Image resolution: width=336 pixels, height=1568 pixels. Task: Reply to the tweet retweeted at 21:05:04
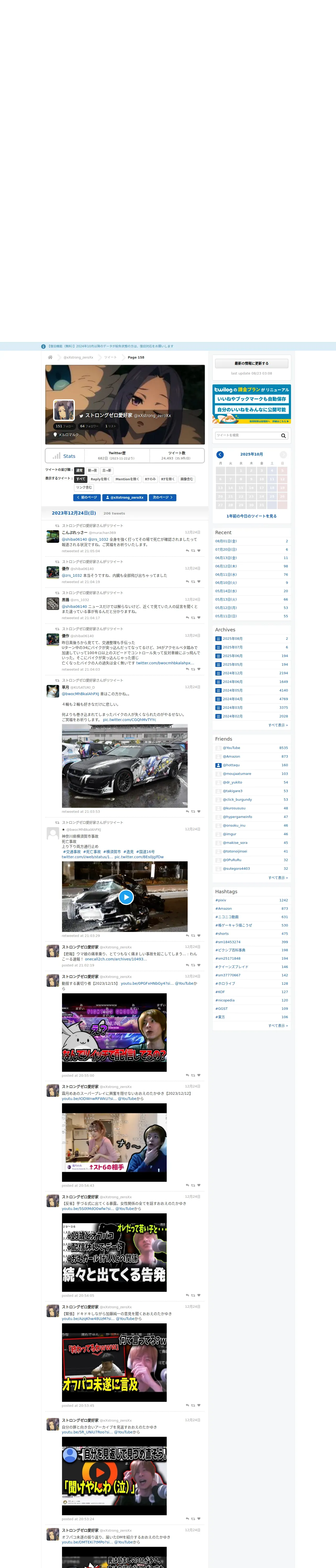coord(187,551)
